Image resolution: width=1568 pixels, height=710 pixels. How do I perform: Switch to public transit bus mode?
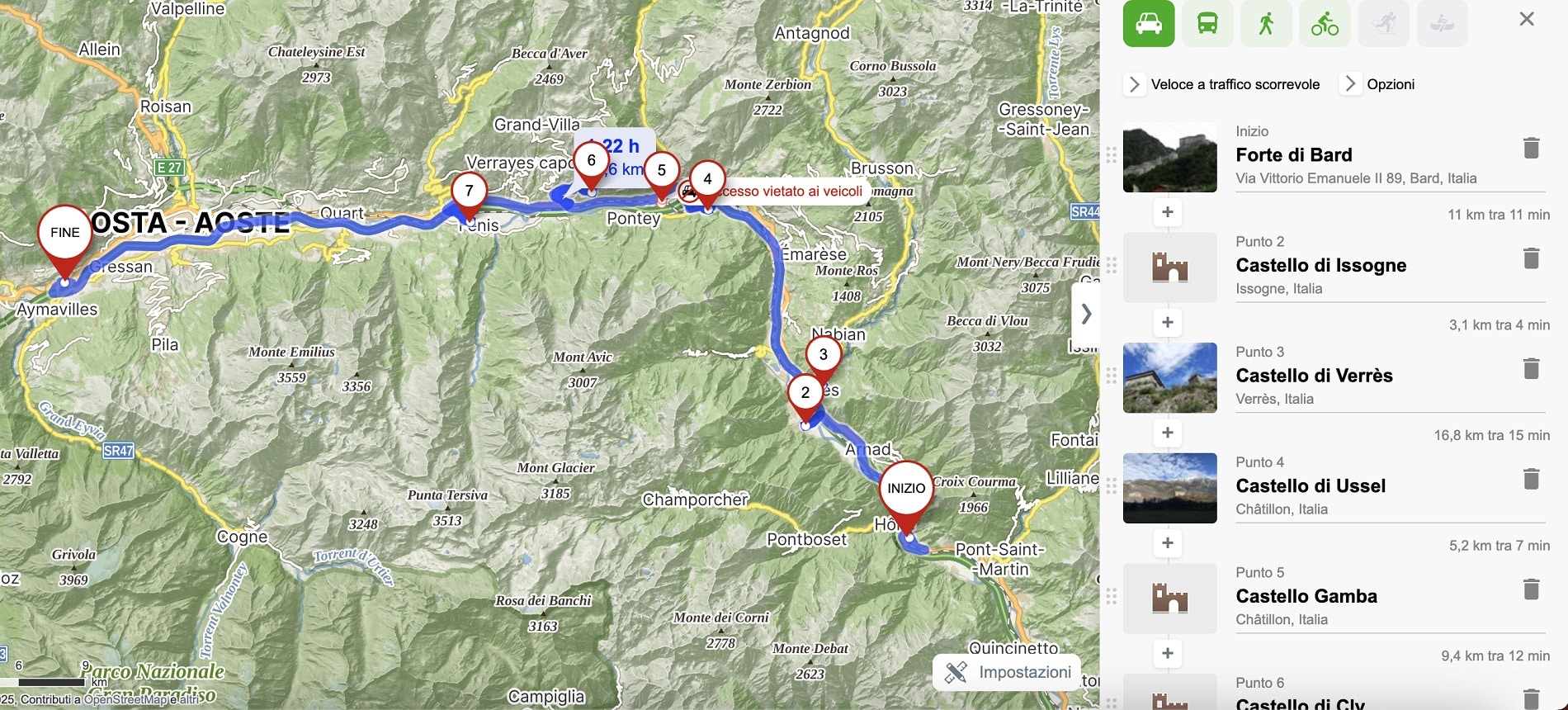pyautogui.click(x=1207, y=23)
